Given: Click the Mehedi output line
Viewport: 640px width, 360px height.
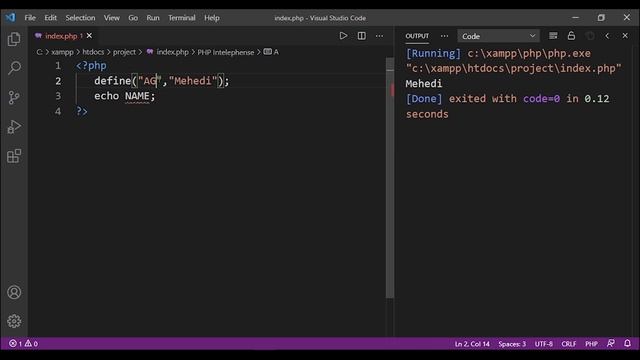Looking at the screenshot, I should point(424,84).
